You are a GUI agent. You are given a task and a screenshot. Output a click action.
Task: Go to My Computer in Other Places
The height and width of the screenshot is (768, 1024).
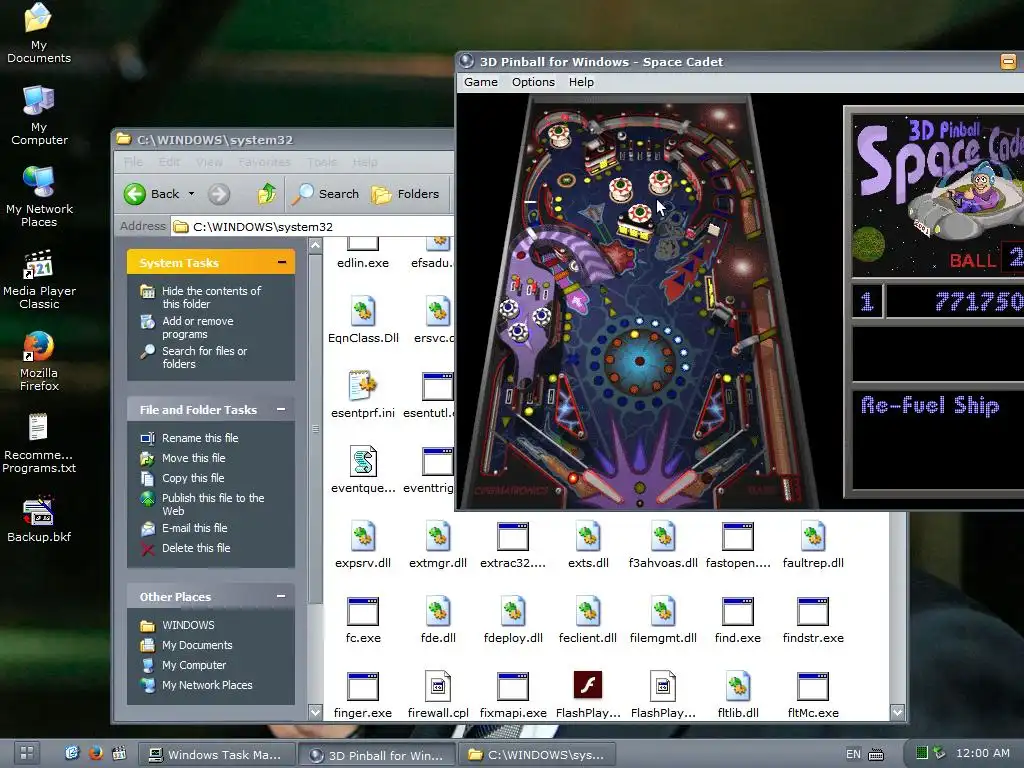193,665
